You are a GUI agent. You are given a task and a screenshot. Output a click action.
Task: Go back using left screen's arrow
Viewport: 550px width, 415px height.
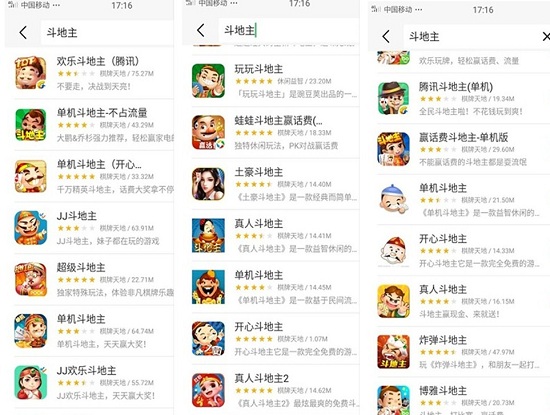point(23,33)
